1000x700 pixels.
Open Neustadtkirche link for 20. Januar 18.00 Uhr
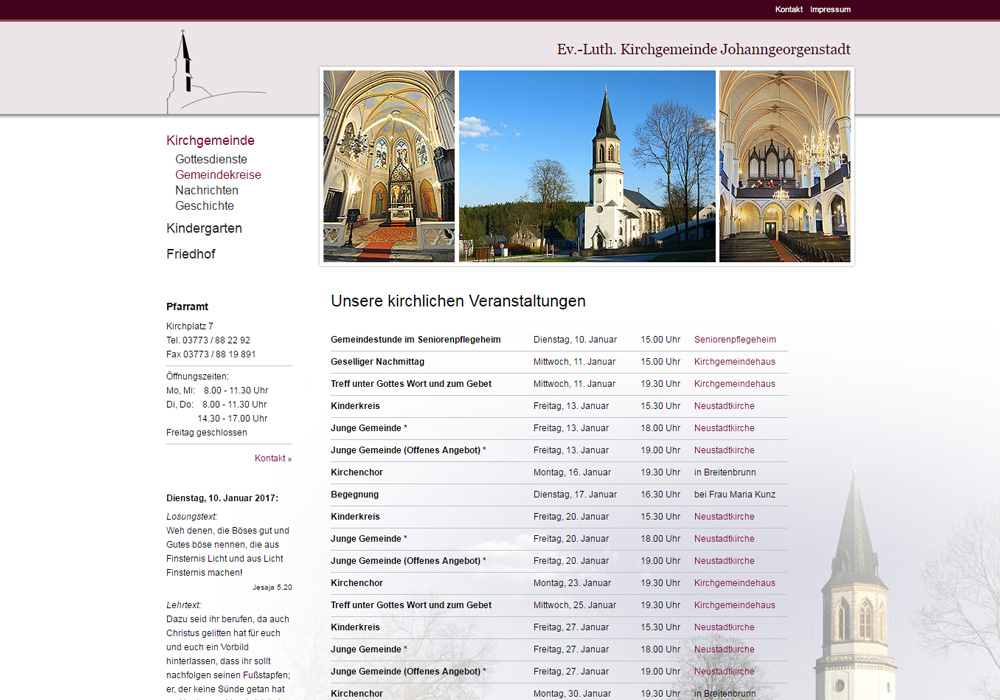[x=724, y=539]
